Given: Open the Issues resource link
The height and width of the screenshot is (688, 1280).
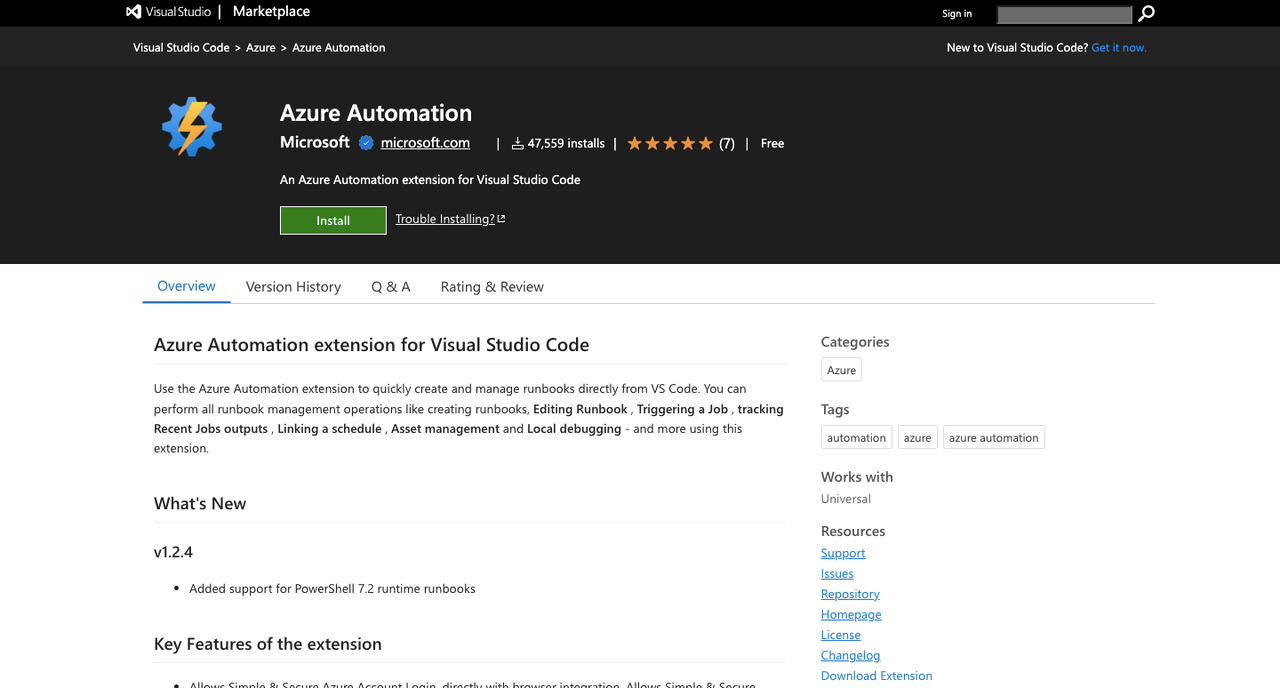Looking at the screenshot, I should 837,574.
